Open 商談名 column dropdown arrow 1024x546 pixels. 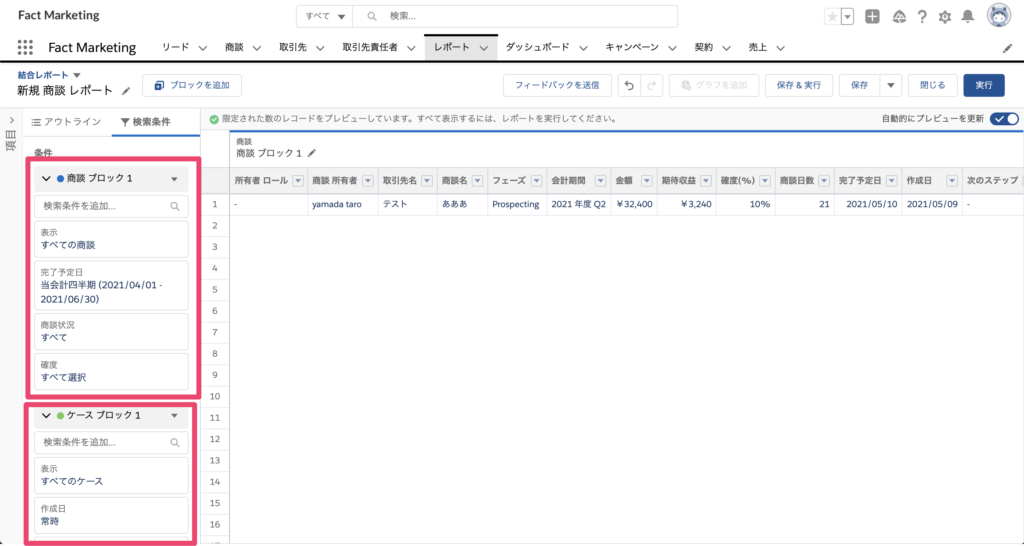click(x=477, y=181)
